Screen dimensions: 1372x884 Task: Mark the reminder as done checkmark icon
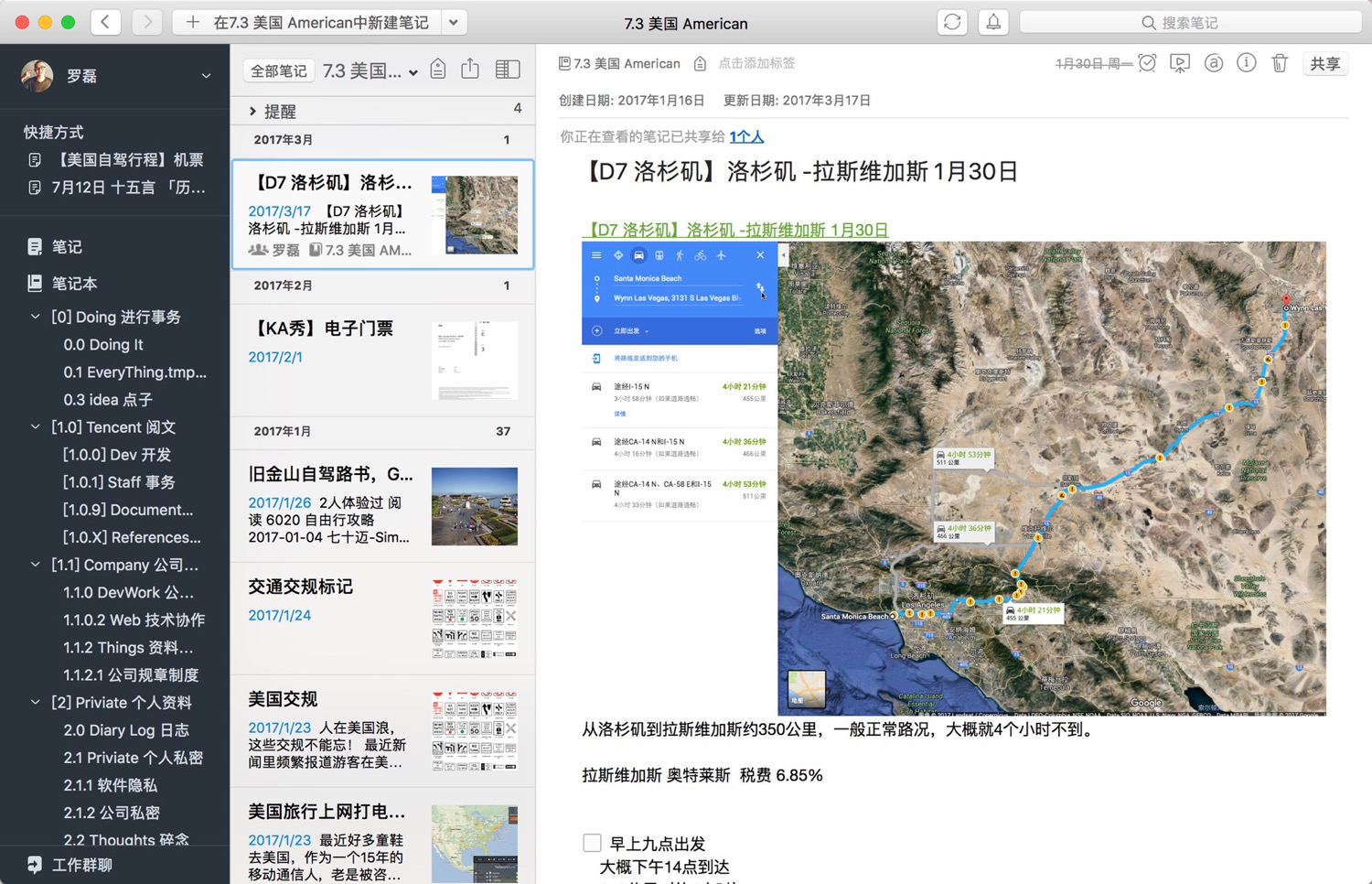click(1147, 63)
